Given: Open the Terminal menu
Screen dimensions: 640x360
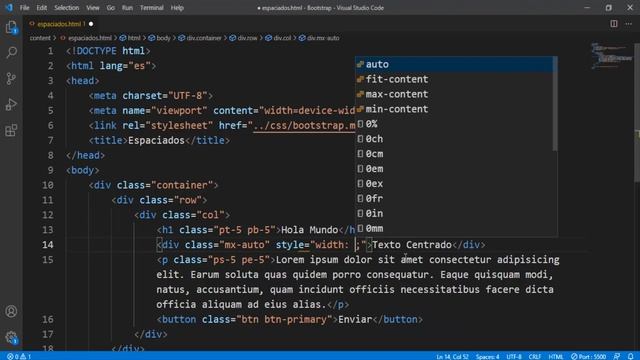Looking at the screenshot, I should tap(151, 8).
